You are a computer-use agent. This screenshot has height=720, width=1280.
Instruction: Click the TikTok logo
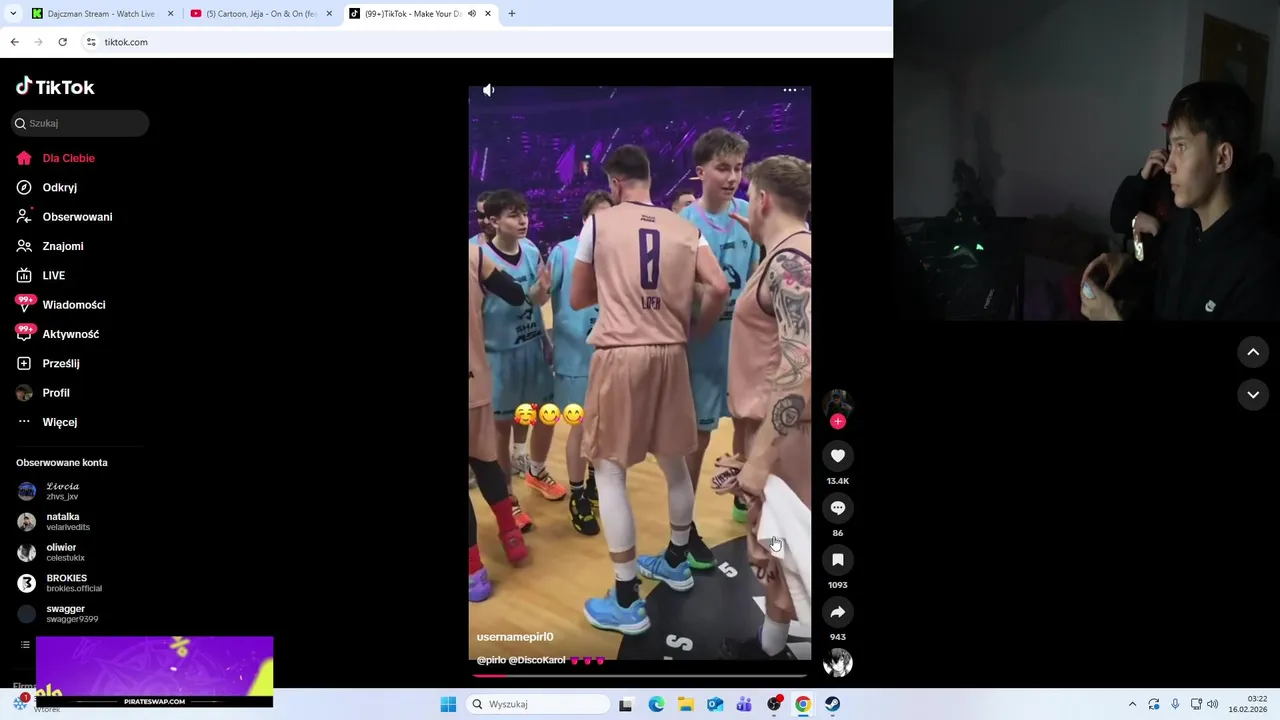pos(55,87)
